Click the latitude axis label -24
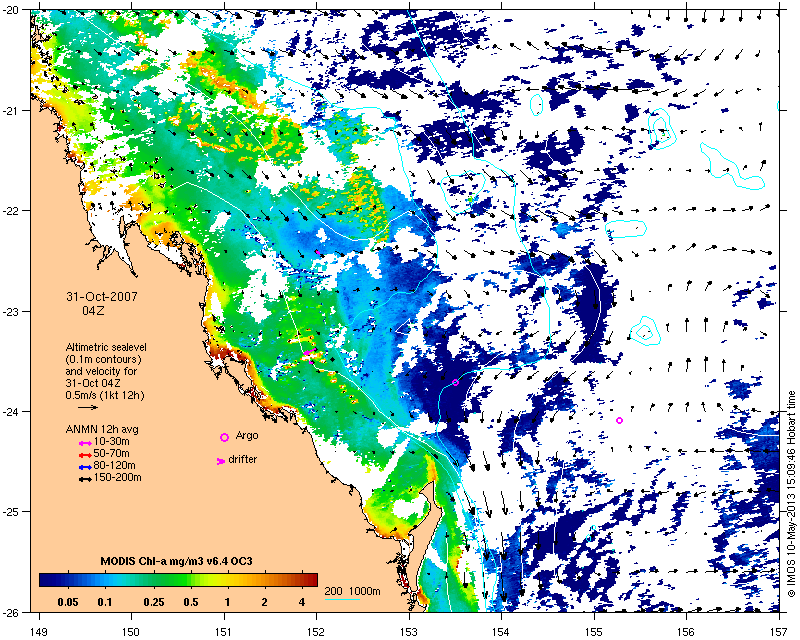Image resolution: width=800 pixels, height=640 pixels. coord(11,412)
